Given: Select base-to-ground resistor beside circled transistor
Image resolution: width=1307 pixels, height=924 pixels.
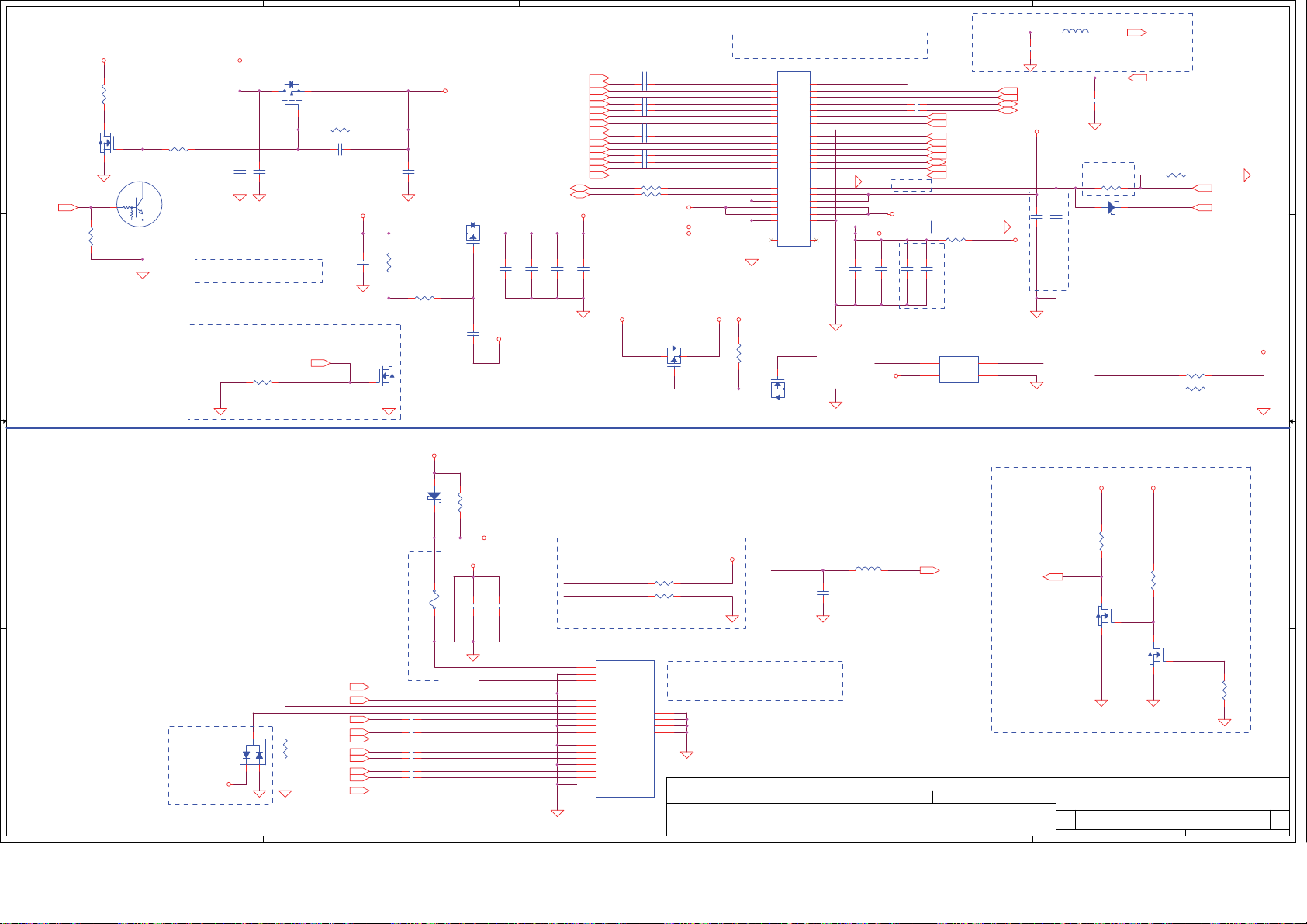Looking at the screenshot, I should click(x=92, y=237).
